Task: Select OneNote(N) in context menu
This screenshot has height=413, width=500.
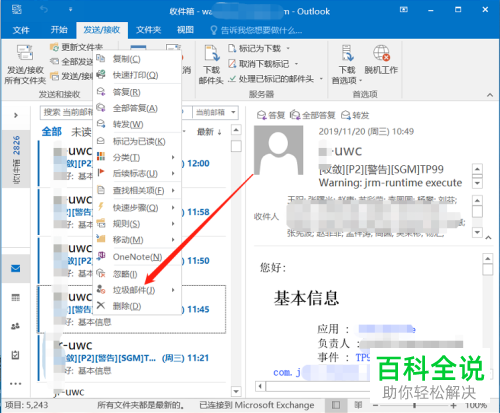Action: (x=137, y=257)
